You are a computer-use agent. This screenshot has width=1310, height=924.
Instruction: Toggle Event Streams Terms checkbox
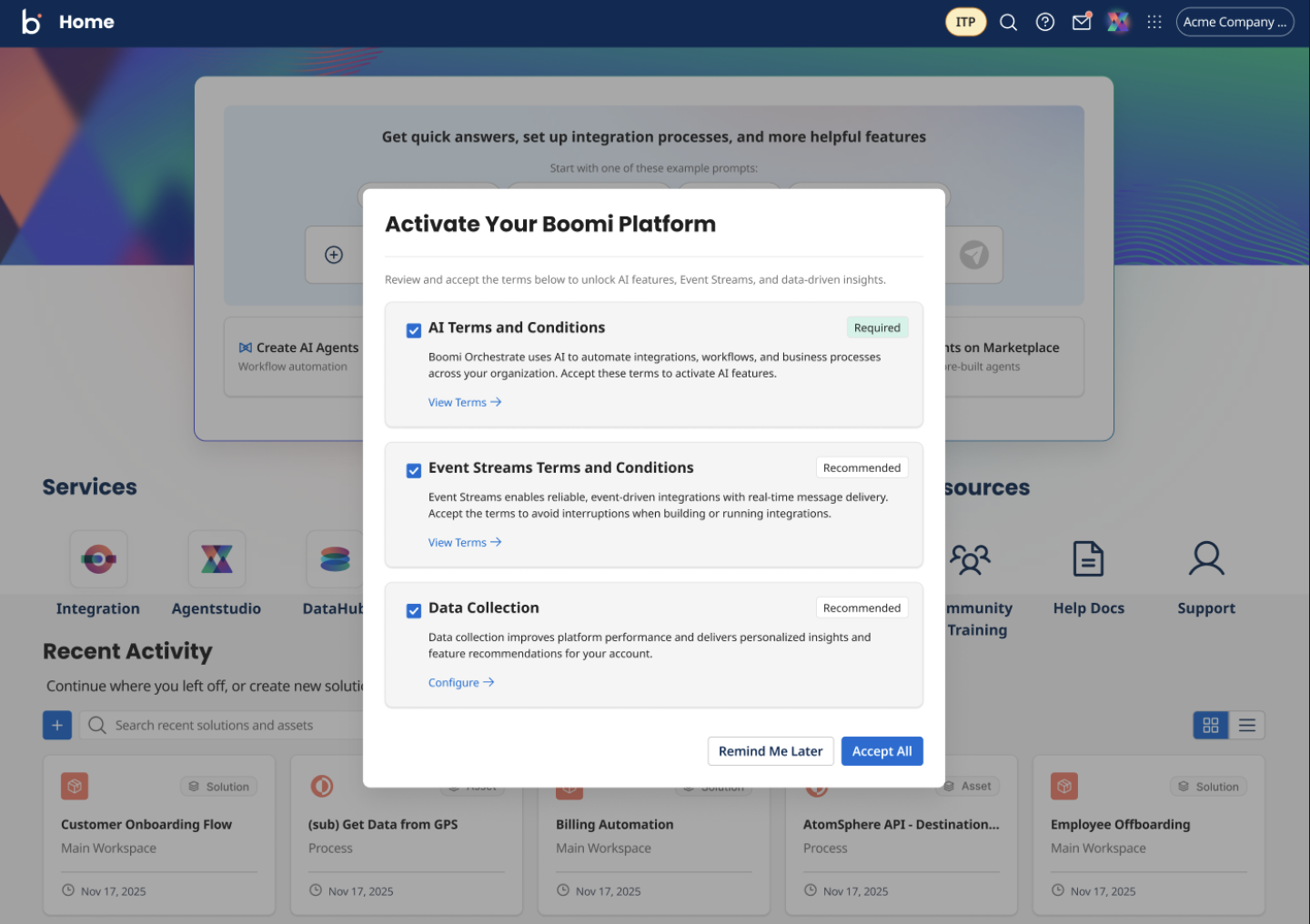point(414,470)
